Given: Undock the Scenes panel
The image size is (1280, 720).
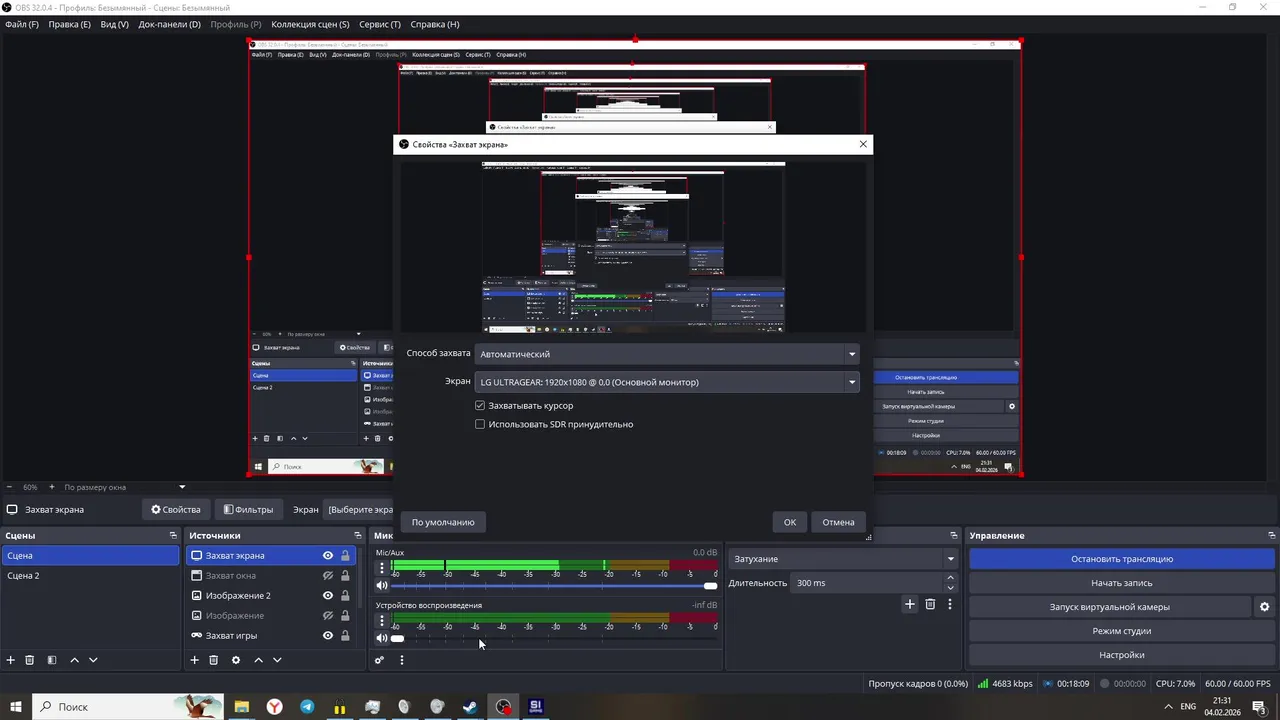Looking at the screenshot, I should [x=173, y=536].
